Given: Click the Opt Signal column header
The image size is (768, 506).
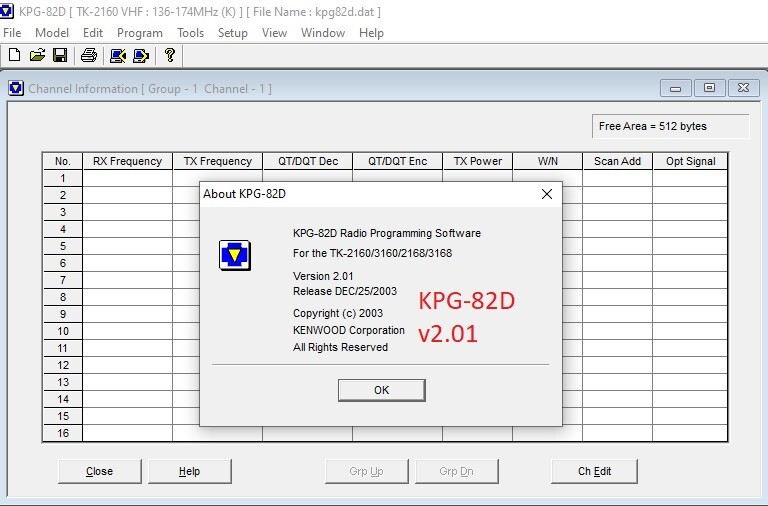Looking at the screenshot, I should (x=690, y=161).
